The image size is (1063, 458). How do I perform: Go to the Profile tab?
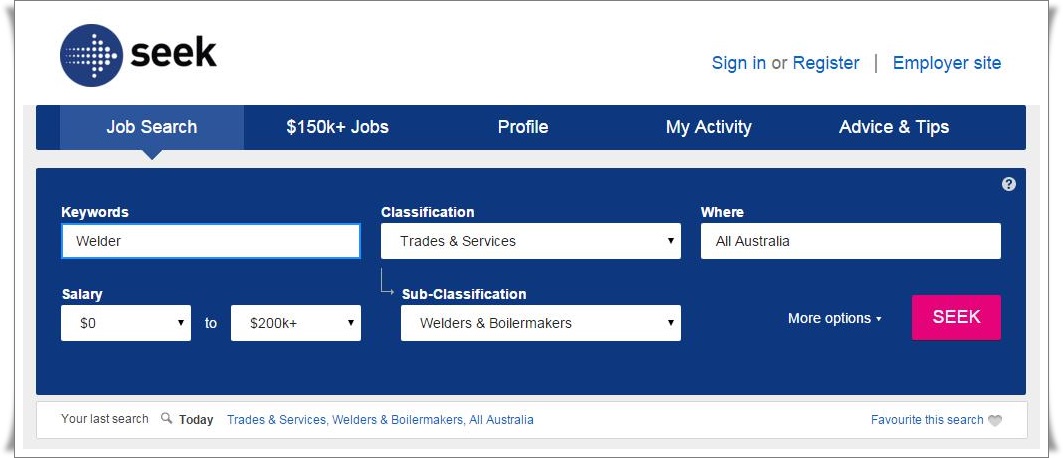(x=523, y=127)
